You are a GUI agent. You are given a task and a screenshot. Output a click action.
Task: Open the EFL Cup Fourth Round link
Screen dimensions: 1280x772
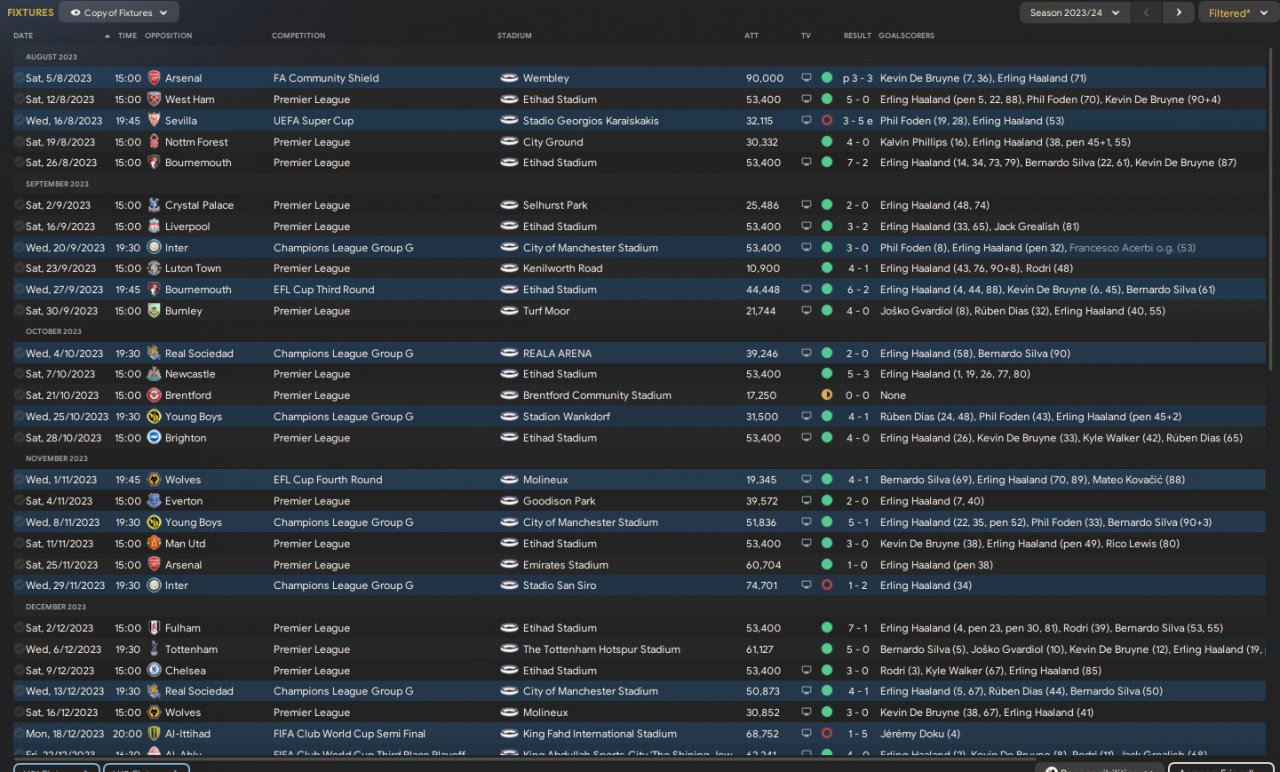coord(328,480)
